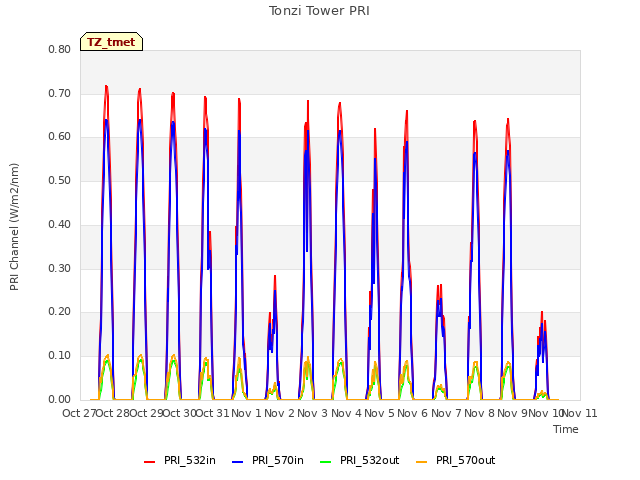640x480 pixels.
Task: Click the Nov 1 x-axis tick label
Action: tap(246, 413)
